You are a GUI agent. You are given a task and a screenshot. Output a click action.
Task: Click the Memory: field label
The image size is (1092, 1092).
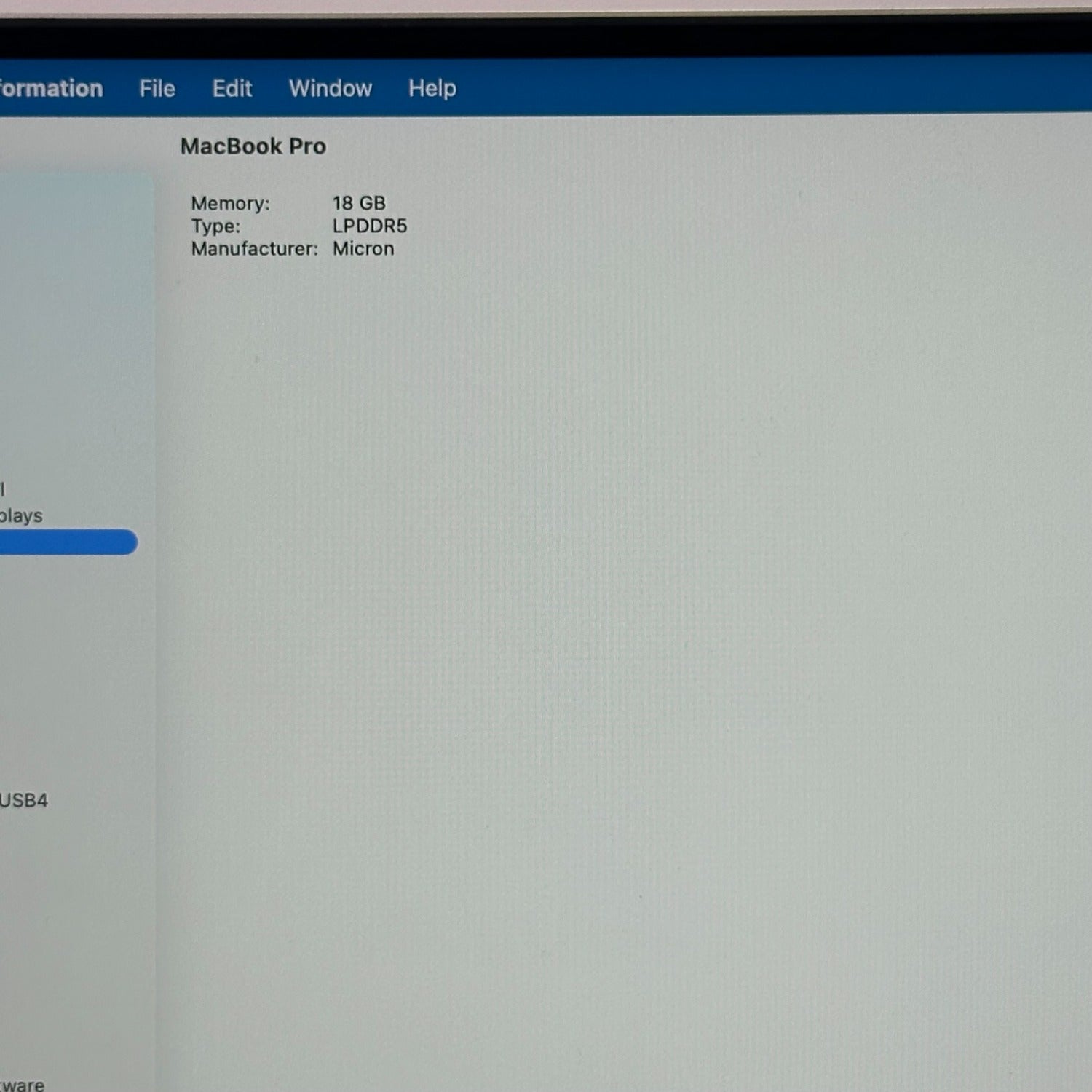[x=230, y=203]
